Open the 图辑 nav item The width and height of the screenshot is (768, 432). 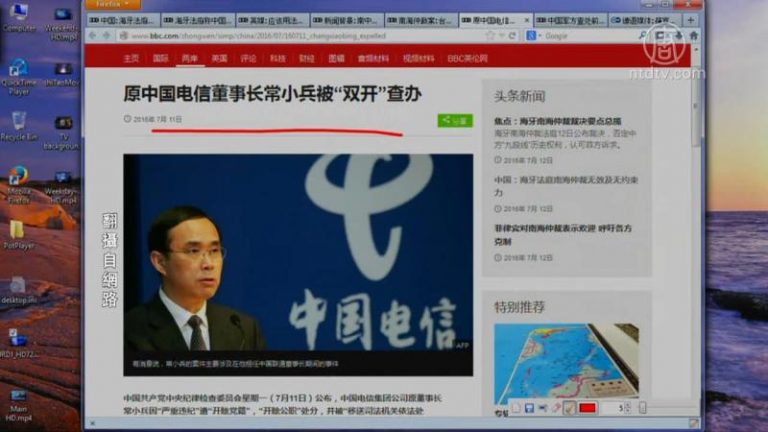coord(336,58)
